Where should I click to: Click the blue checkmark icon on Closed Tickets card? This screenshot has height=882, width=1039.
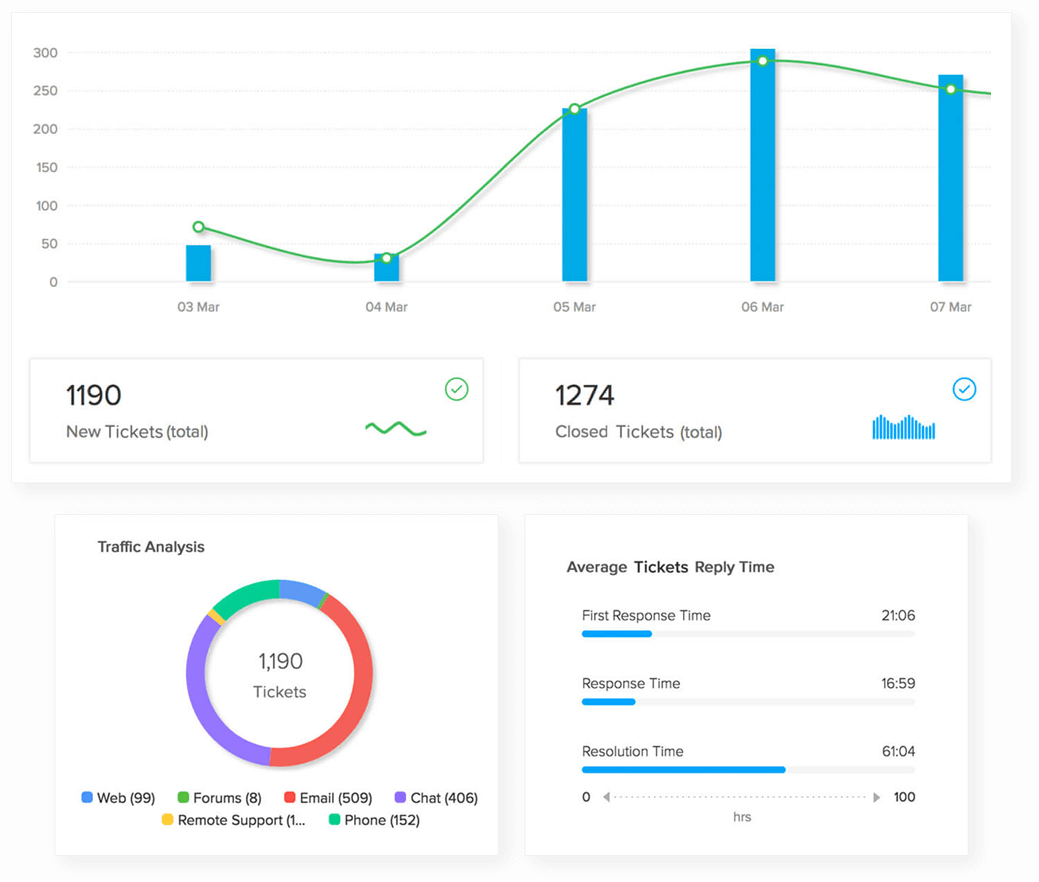[964, 389]
